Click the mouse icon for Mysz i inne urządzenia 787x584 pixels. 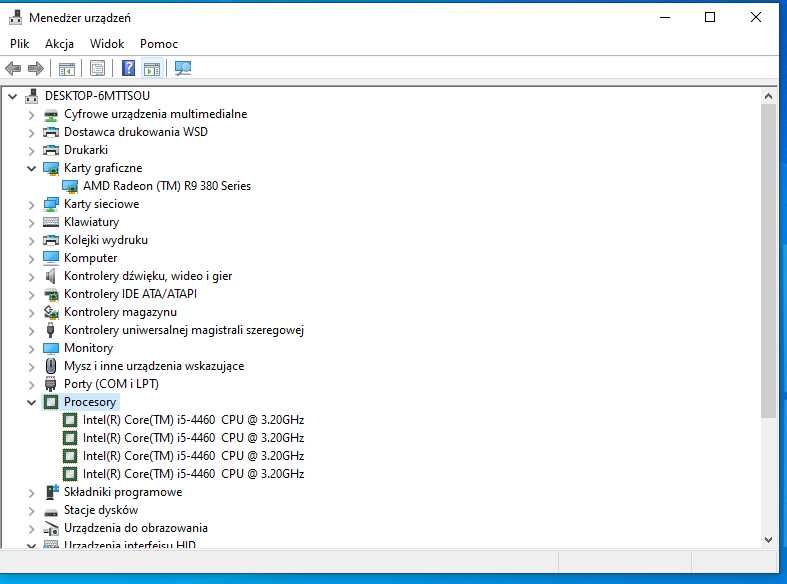point(51,366)
